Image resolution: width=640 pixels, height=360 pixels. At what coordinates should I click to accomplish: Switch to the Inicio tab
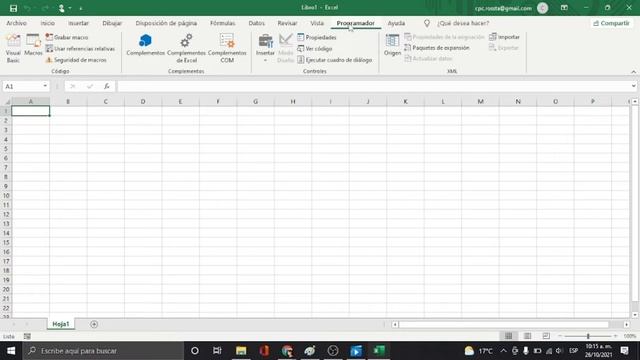point(47,23)
